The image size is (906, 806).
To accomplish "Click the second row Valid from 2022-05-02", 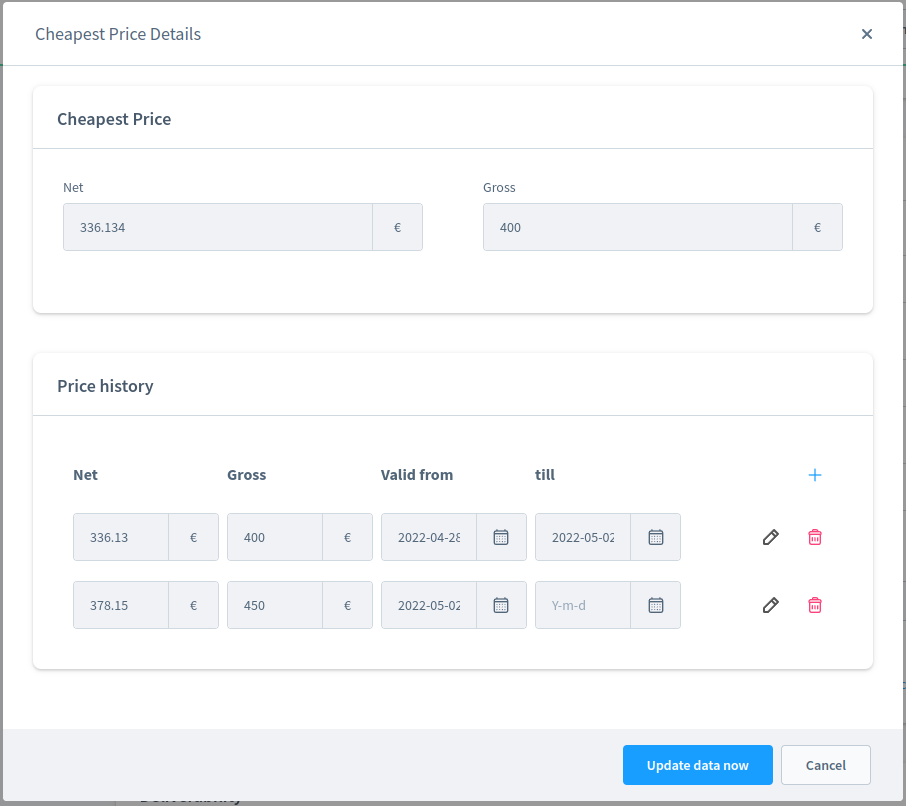I will [428, 605].
